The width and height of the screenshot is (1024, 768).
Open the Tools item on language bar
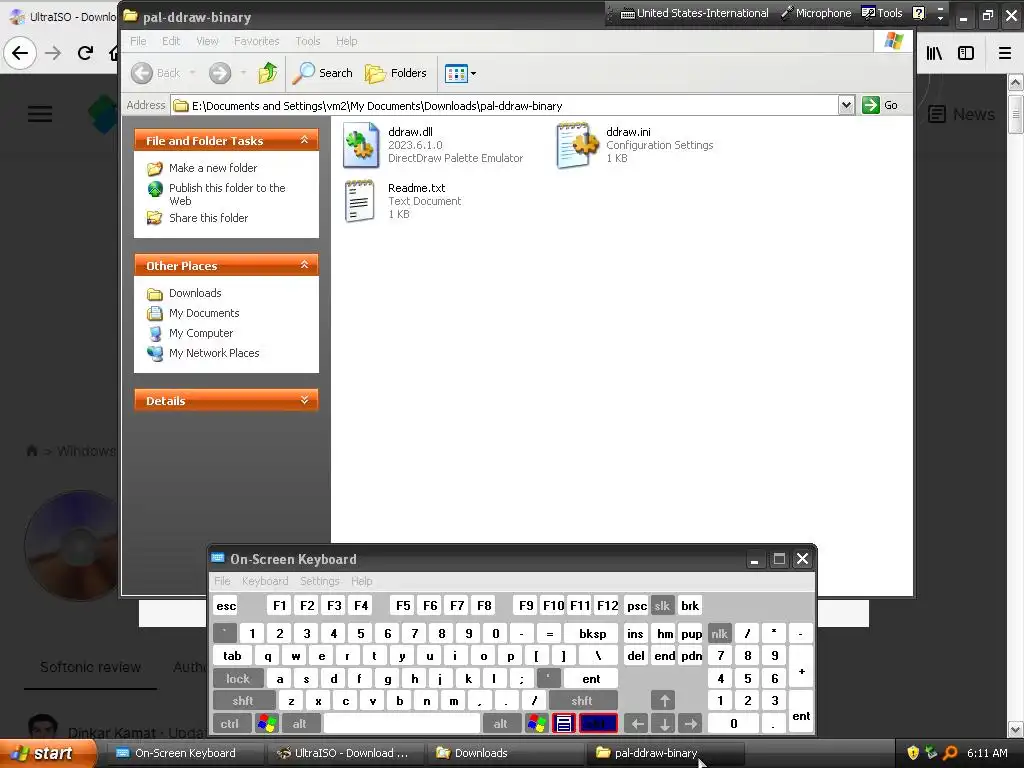tap(882, 13)
